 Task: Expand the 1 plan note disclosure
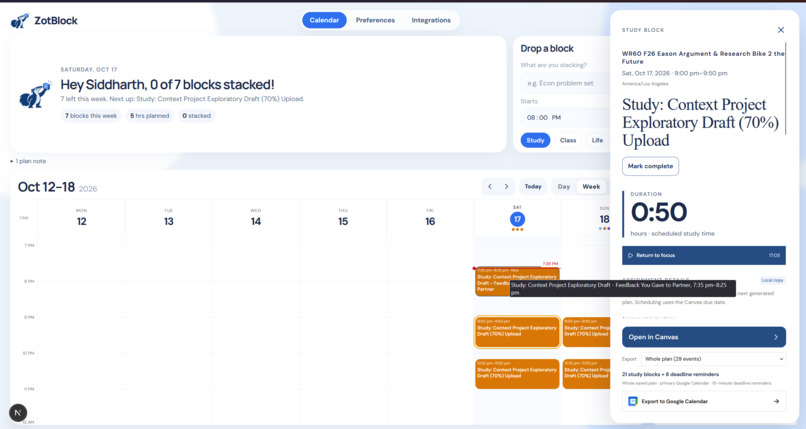pyautogui.click(x=28, y=161)
